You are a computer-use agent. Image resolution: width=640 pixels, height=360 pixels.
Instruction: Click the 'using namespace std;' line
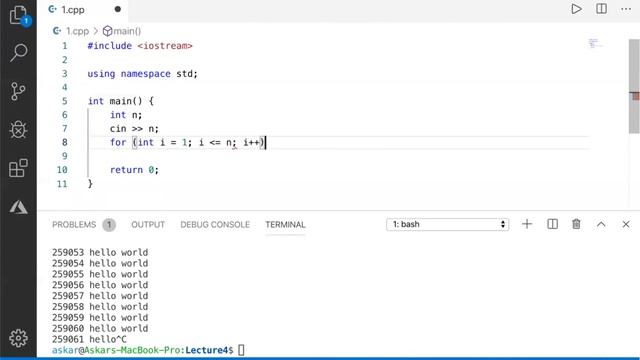pos(142,74)
